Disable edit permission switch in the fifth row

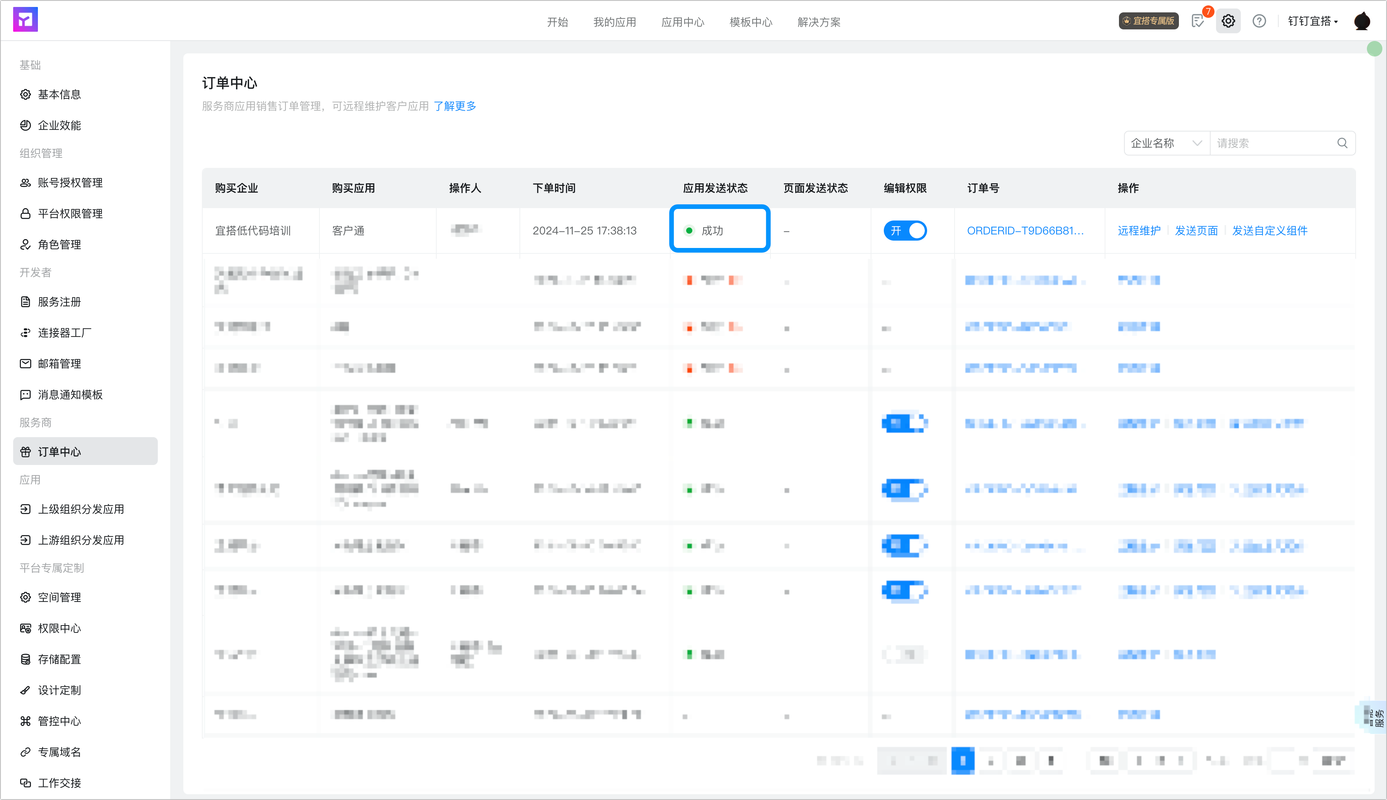tap(903, 422)
